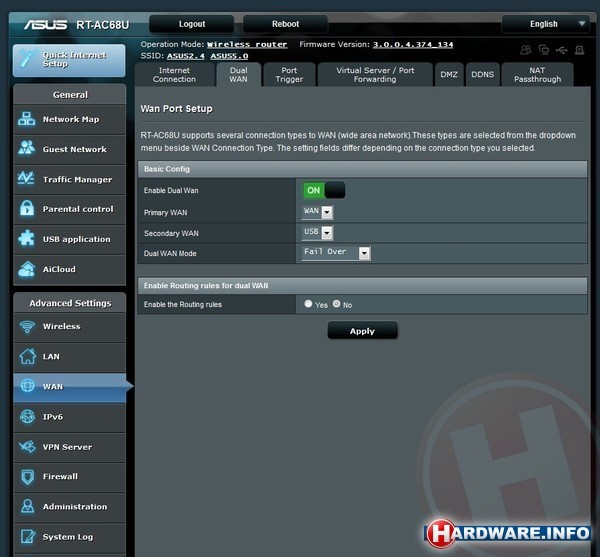Click the ASUS logo
This screenshot has height=557, width=600.
coord(45,25)
